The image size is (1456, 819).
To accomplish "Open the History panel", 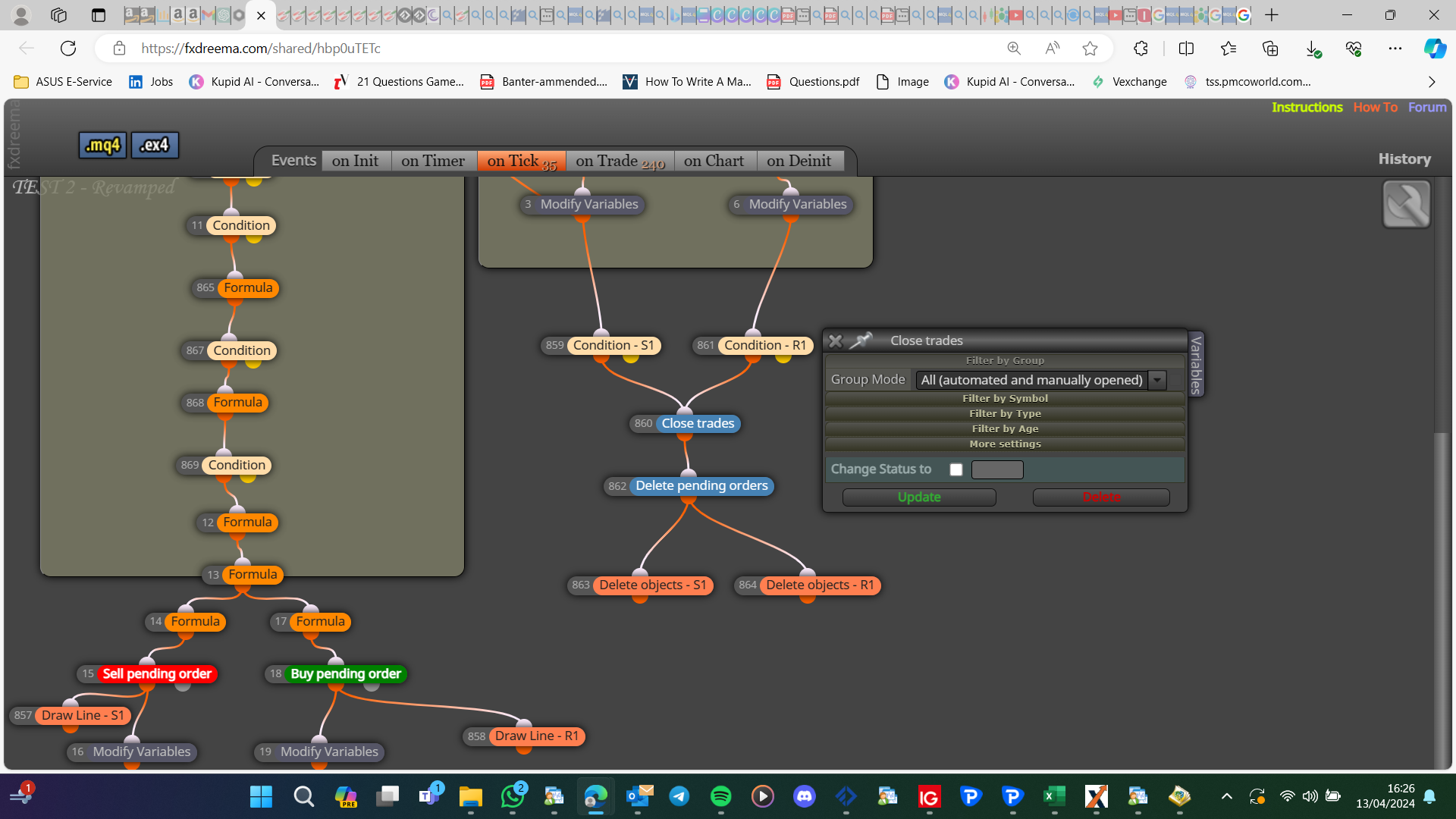I will (x=1404, y=159).
